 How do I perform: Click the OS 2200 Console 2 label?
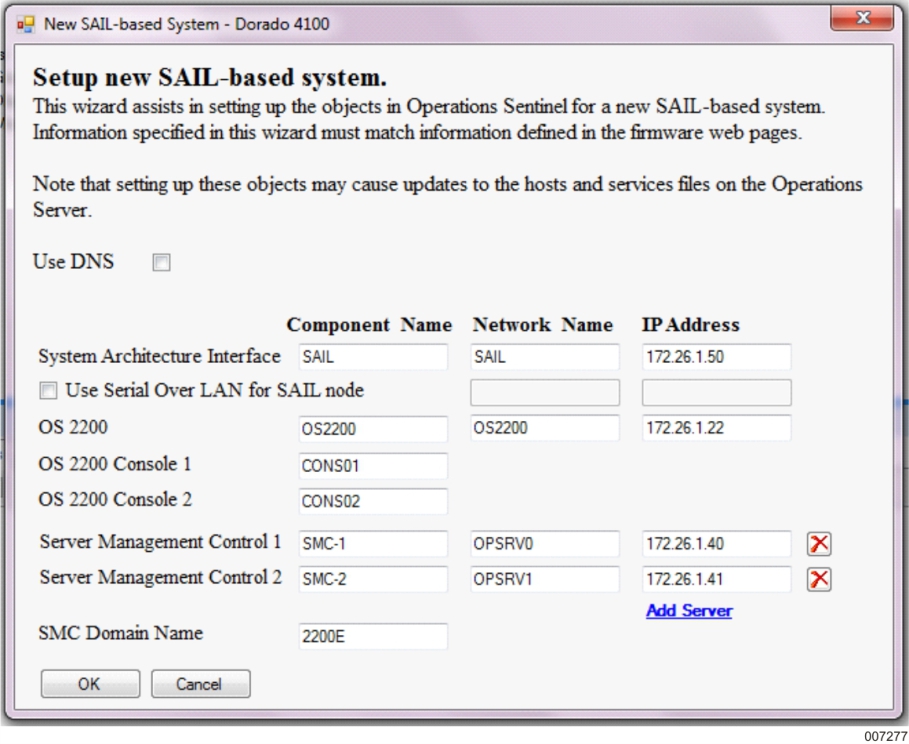(115, 499)
